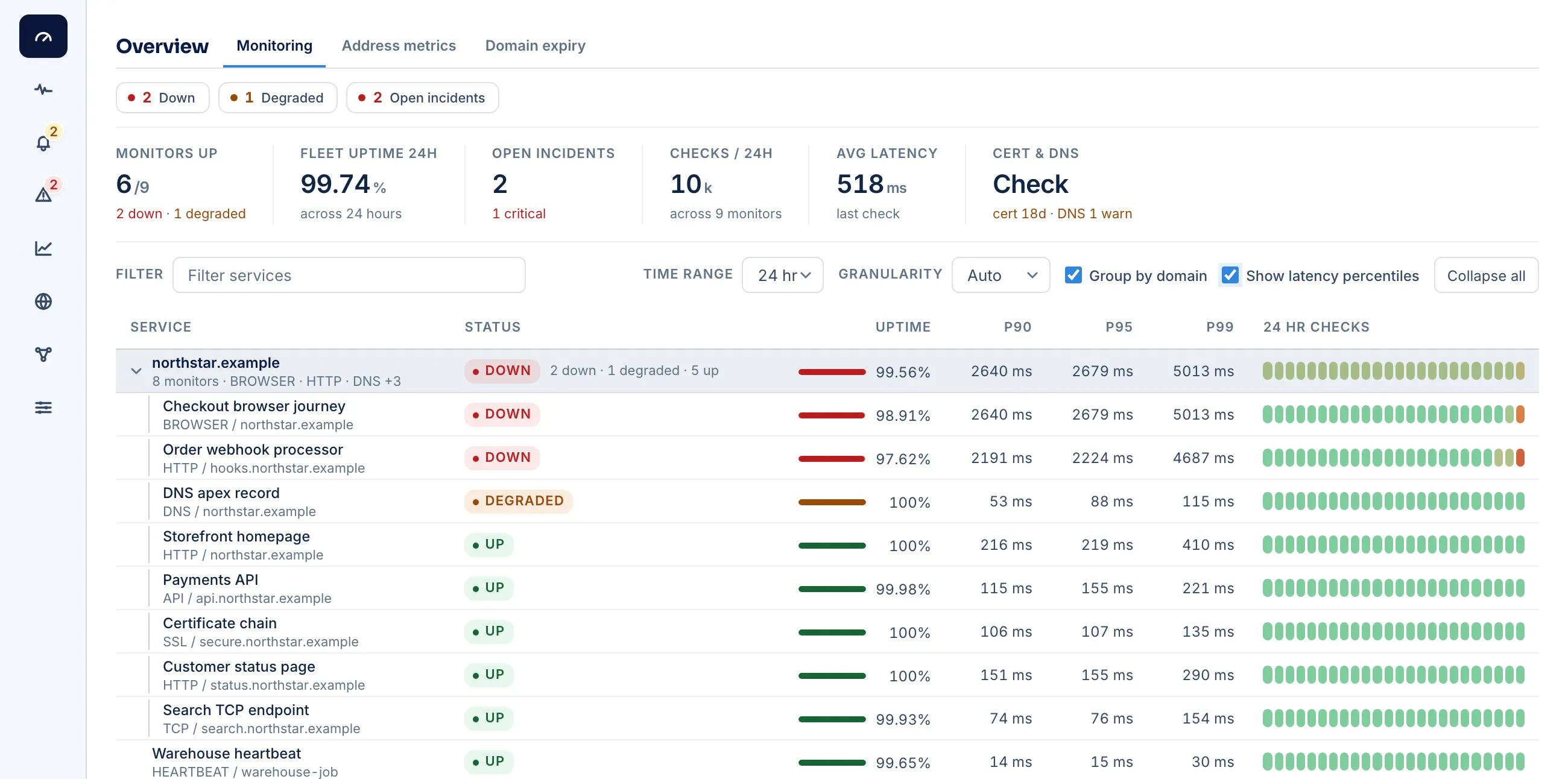
Task: Click the Warehouse heartbeat 24 hr checks strip
Action: tap(1393, 762)
